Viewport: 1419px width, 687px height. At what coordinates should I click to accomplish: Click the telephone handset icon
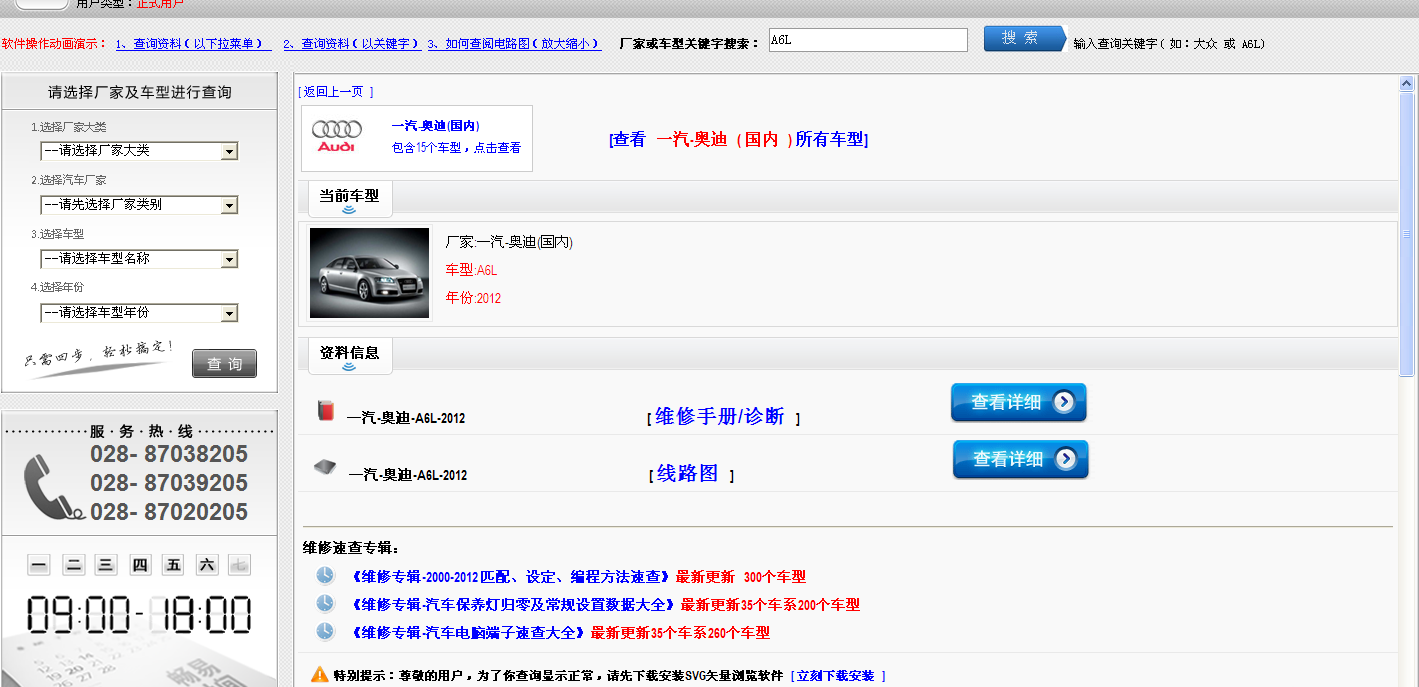[52, 487]
